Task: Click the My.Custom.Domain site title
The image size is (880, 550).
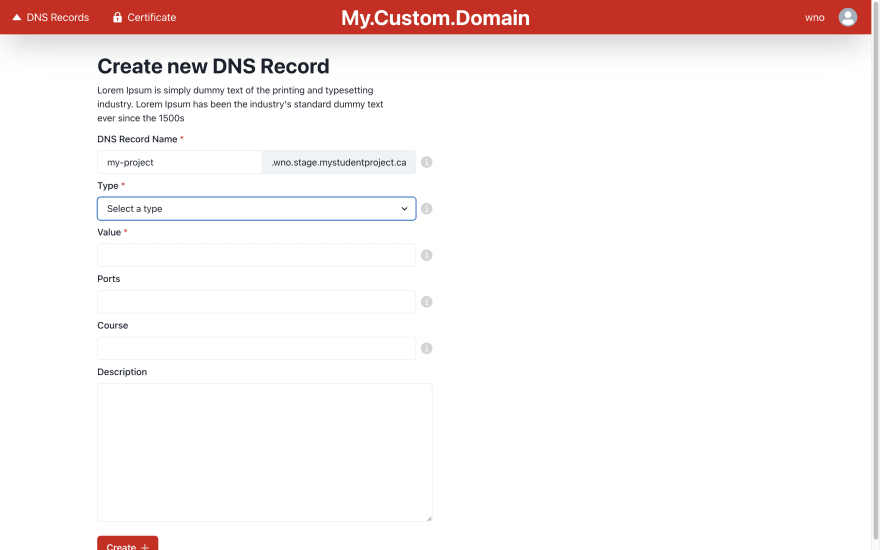Action: [435, 18]
